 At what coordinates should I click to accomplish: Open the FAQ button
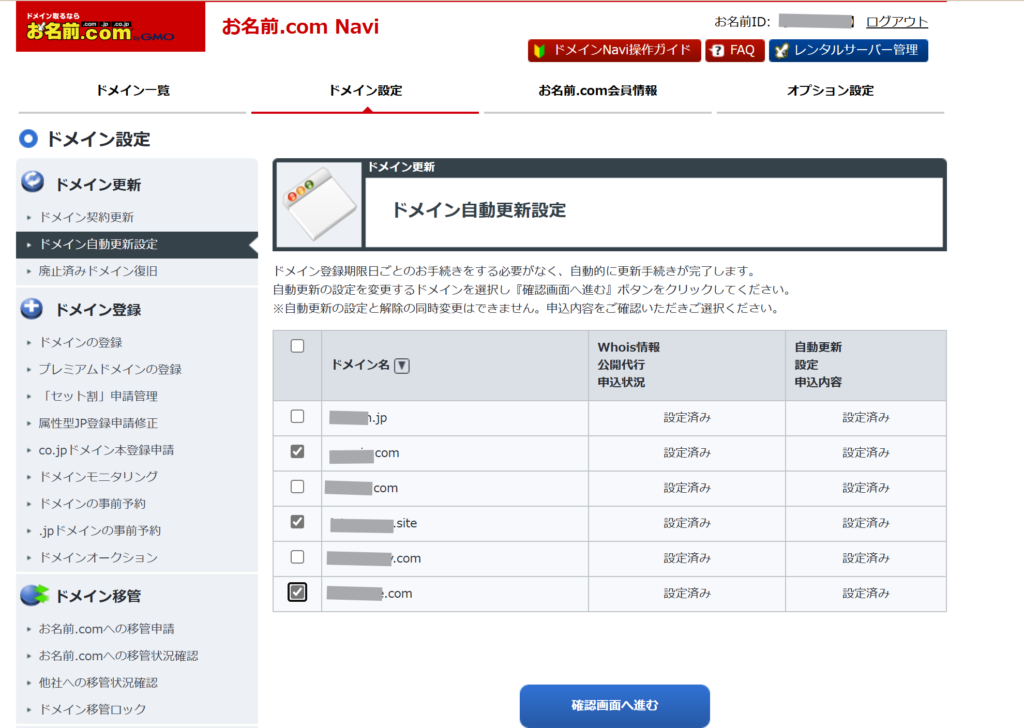[x=735, y=50]
